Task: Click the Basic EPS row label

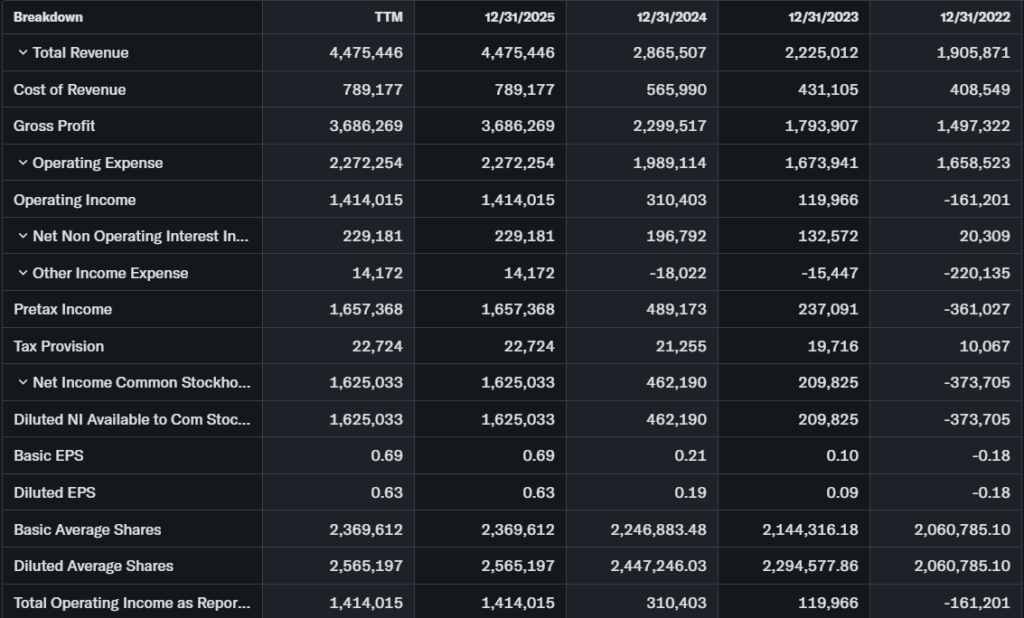Action: (49, 456)
